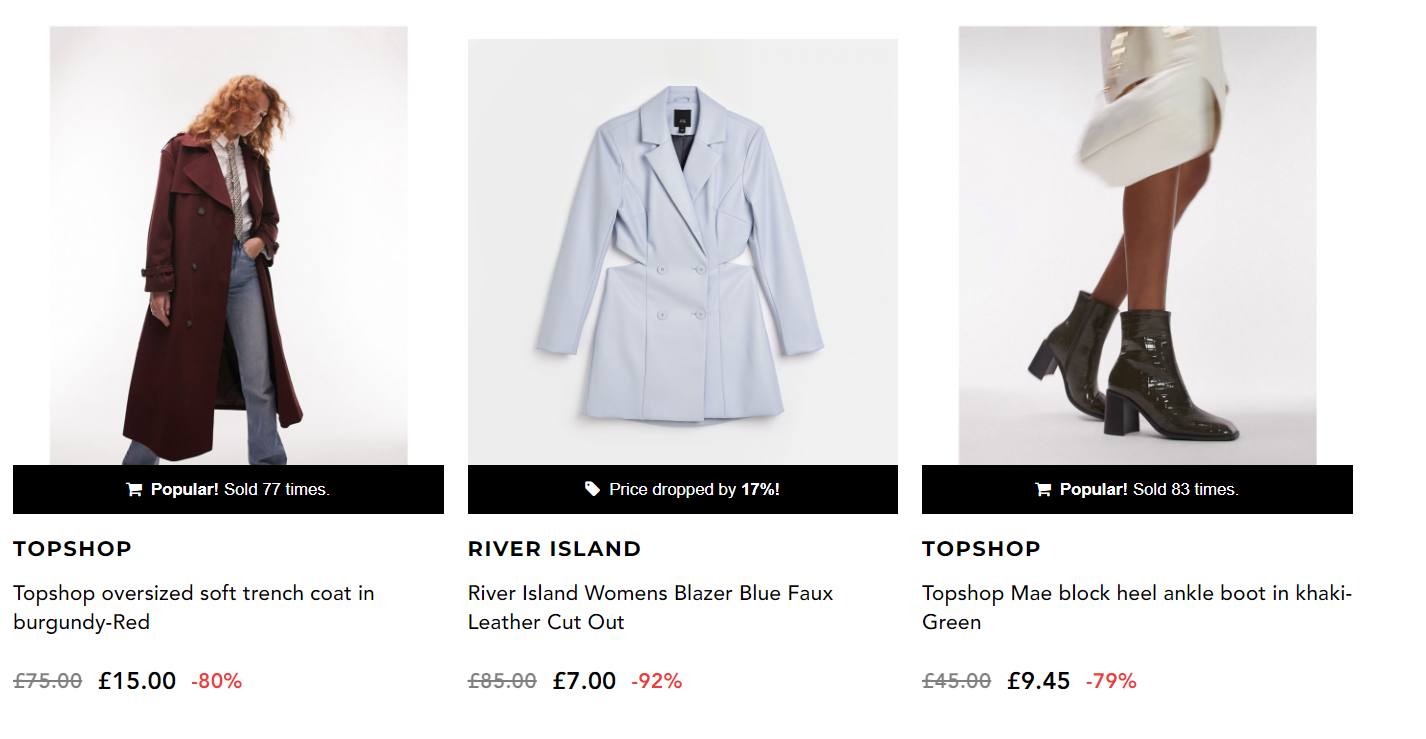
Task: Open the RIVER ISLAND brand heading
Action: 554,549
